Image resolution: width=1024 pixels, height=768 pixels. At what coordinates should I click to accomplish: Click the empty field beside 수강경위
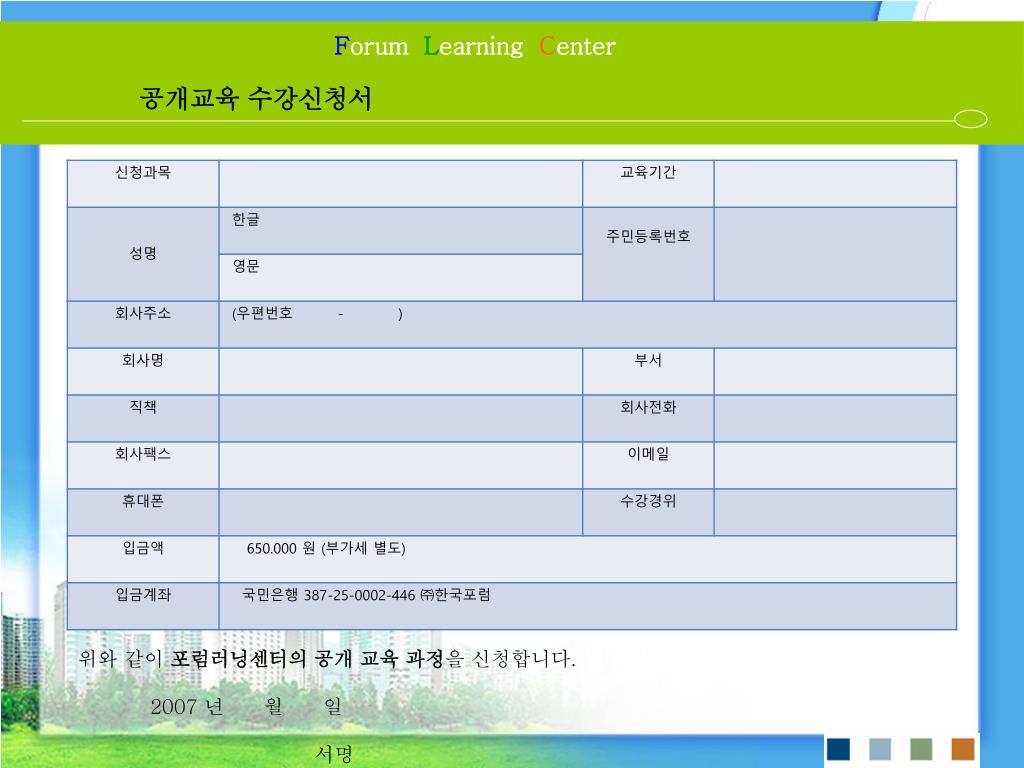(x=835, y=513)
